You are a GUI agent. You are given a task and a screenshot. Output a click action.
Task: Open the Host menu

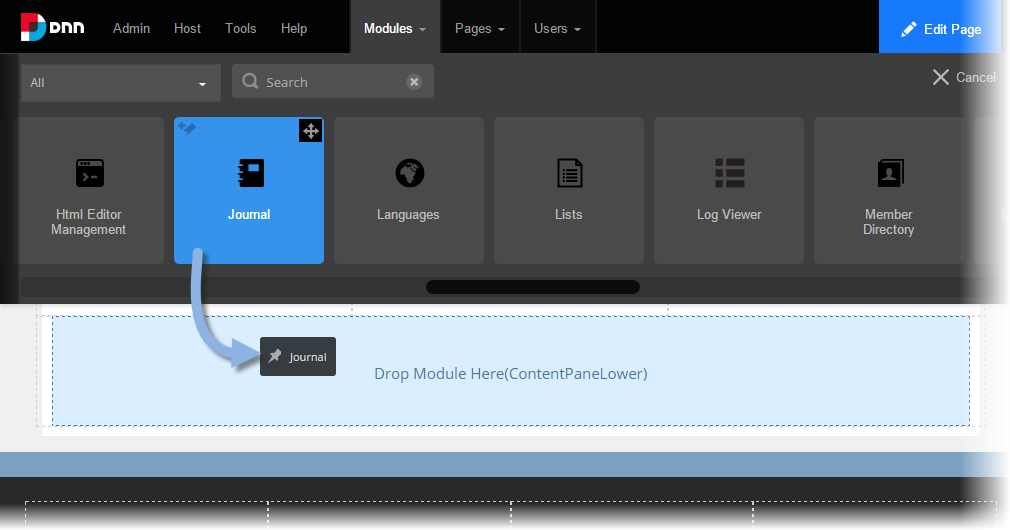coord(187,28)
